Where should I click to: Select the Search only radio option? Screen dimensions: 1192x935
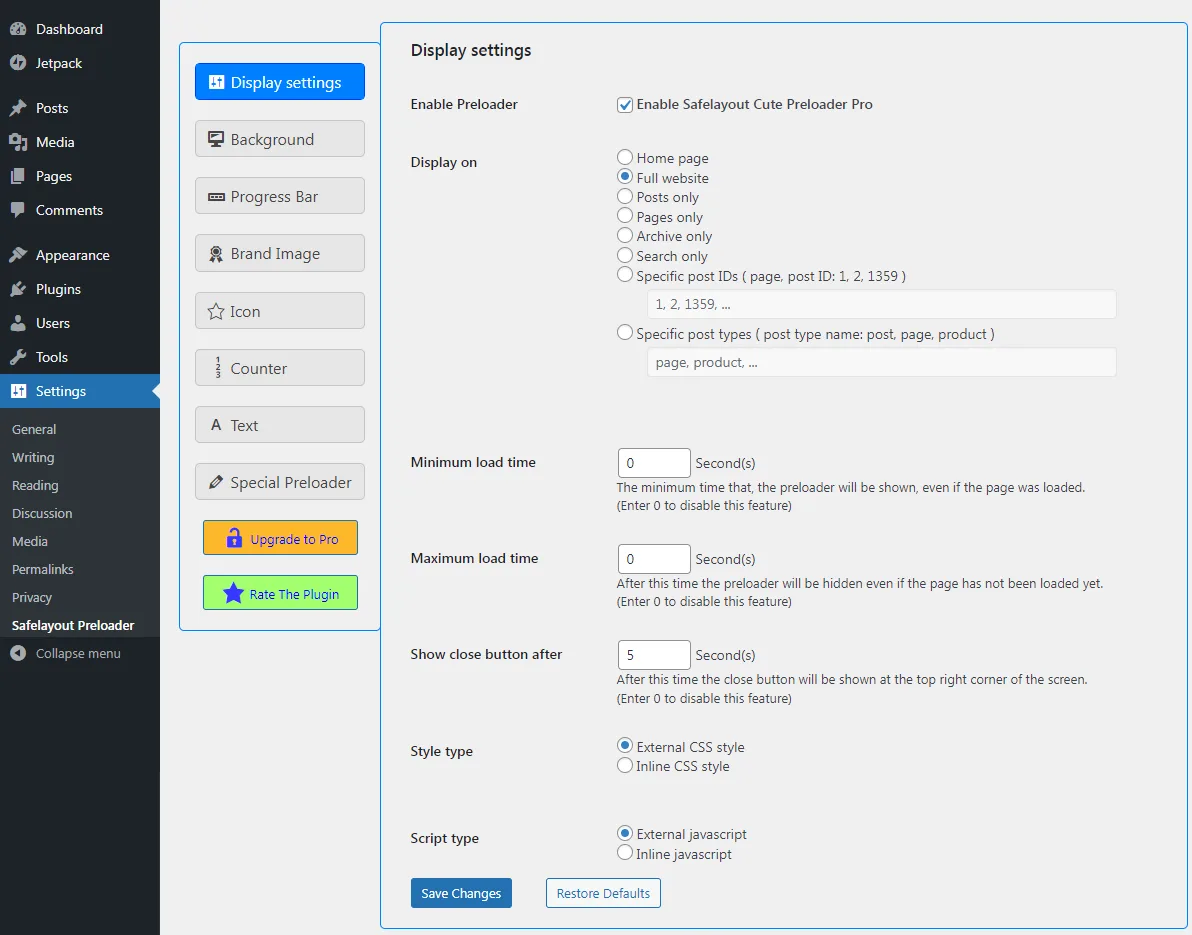(625, 255)
